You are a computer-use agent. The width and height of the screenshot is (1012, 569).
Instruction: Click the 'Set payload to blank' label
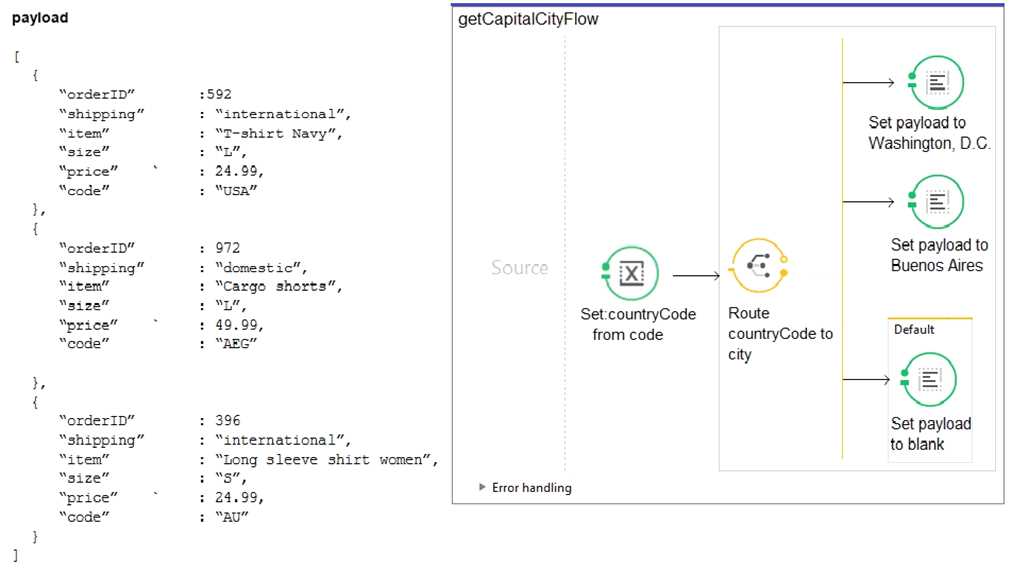(x=930, y=434)
